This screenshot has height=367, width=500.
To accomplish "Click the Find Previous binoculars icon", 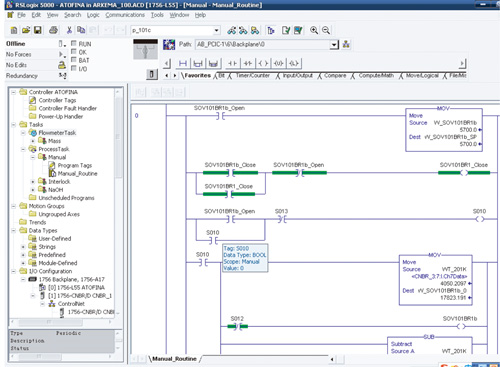I will 231,30.
